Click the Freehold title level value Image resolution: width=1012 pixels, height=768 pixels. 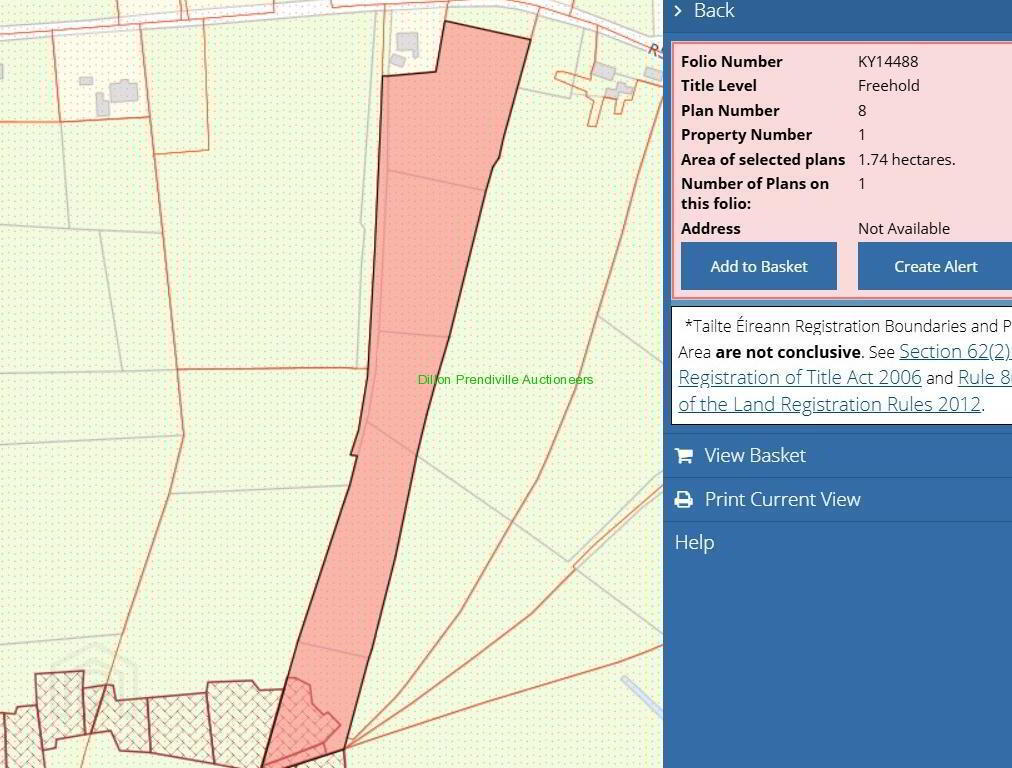pos(888,86)
